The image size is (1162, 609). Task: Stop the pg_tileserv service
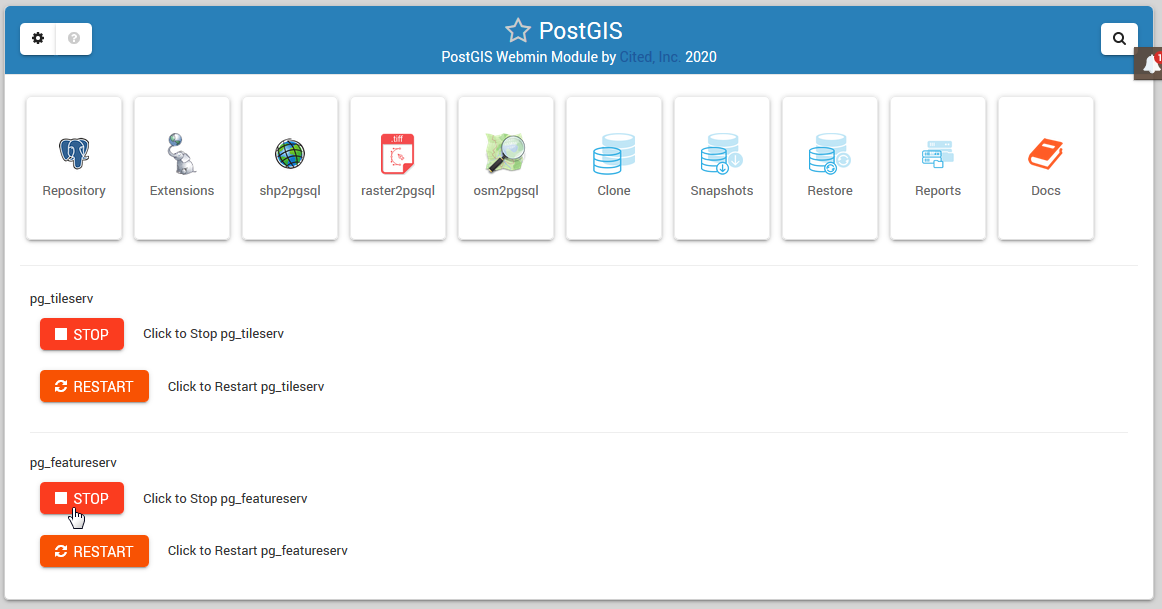click(82, 334)
